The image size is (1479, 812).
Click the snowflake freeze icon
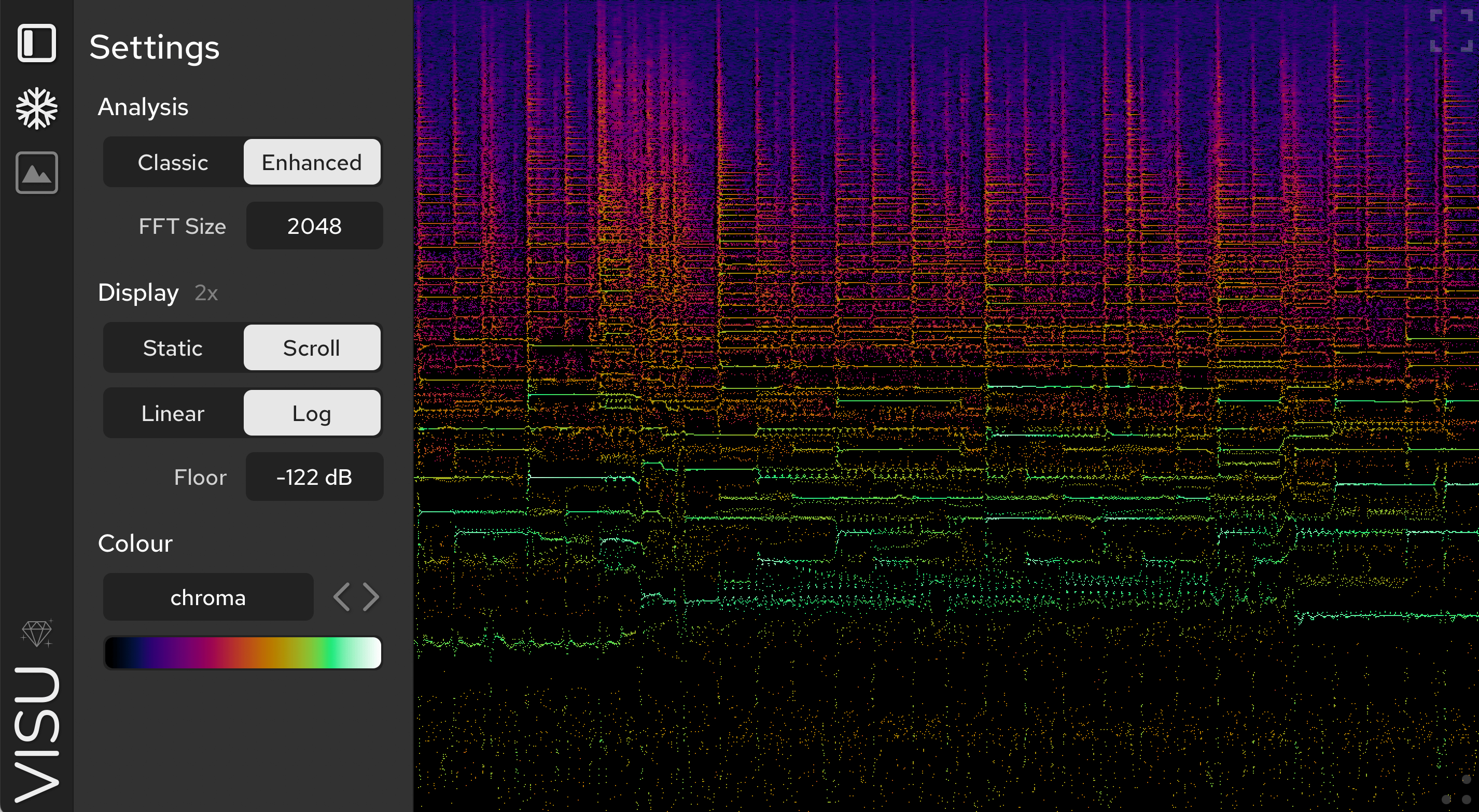coord(37,108)
